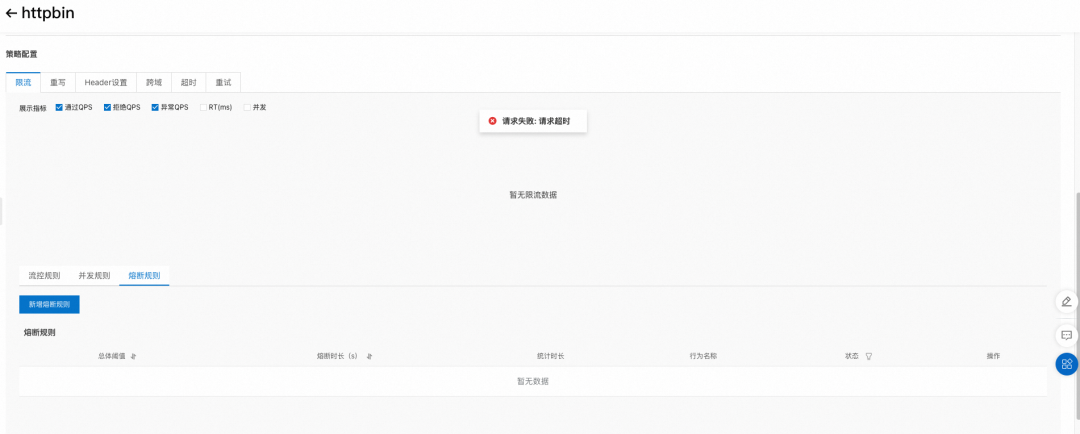Open the 状态 column filter icon
Screen dimensions: 1080x434
(x=869, y=356)
